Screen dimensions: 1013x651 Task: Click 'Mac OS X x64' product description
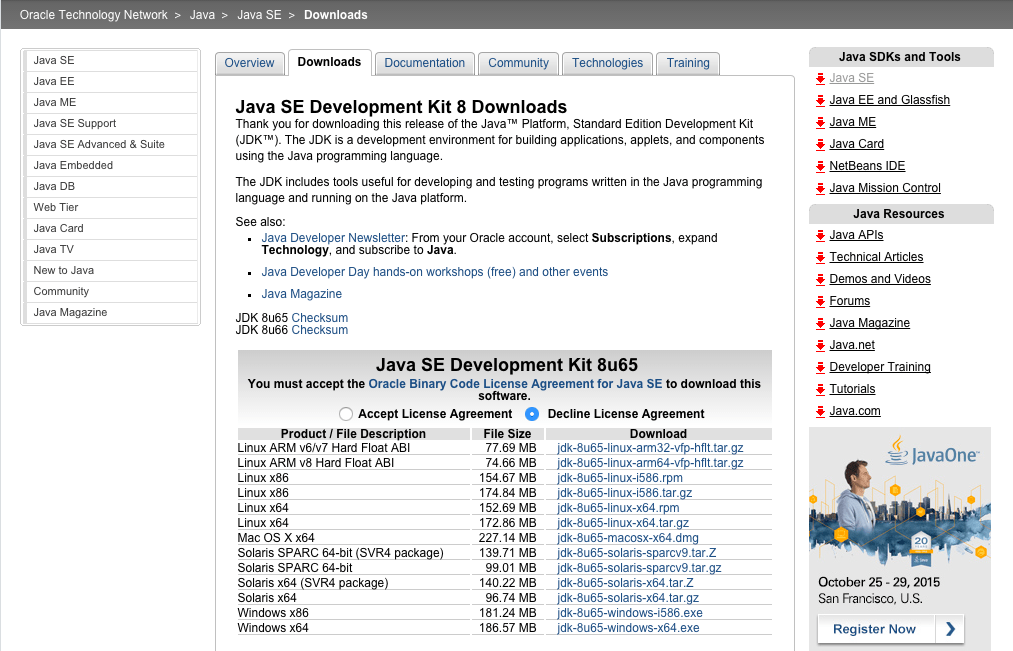(x=276, y=538)
